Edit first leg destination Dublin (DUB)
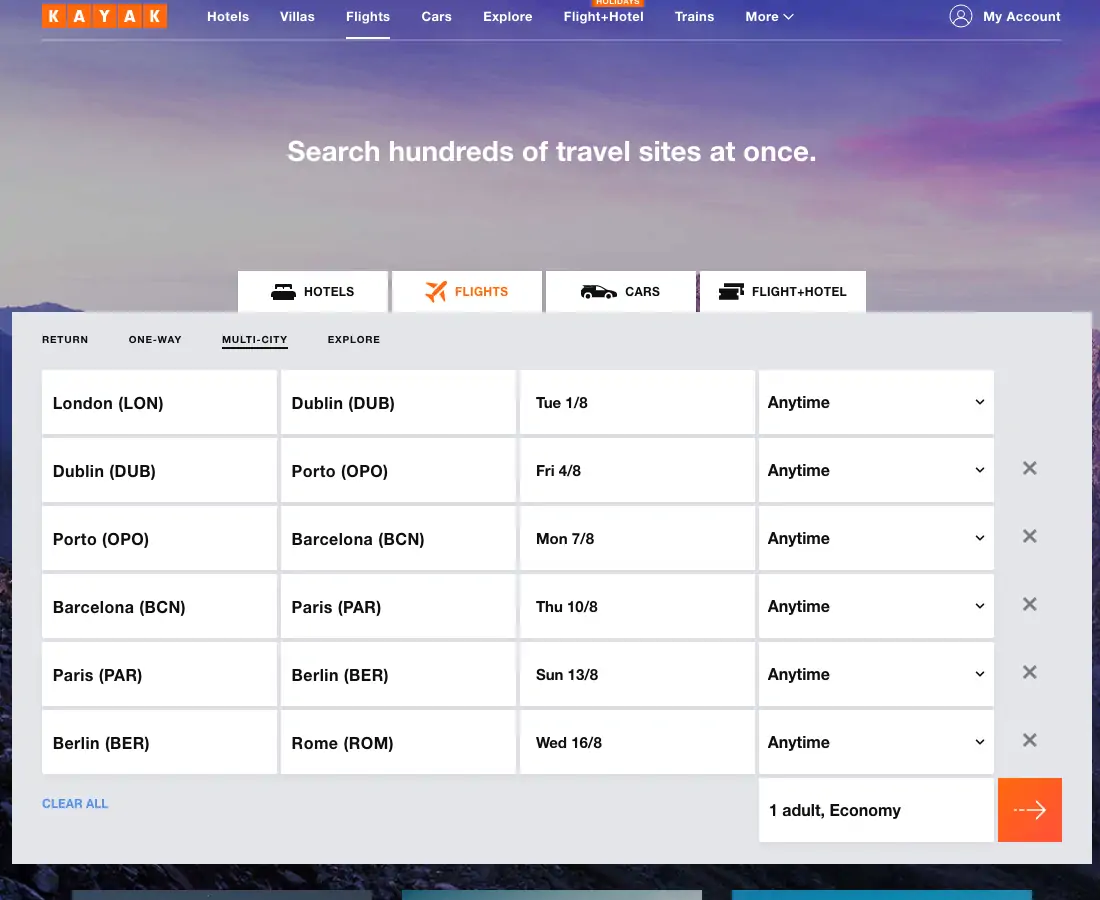 coord(398,403)
